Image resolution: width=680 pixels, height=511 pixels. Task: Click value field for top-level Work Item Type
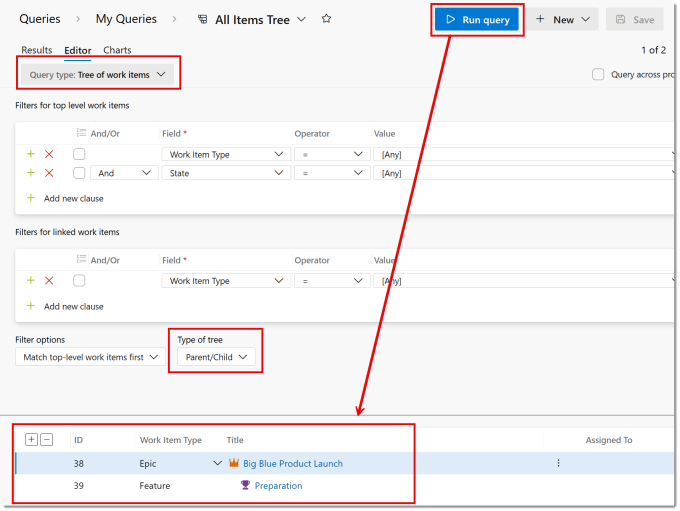coord(524,154)
